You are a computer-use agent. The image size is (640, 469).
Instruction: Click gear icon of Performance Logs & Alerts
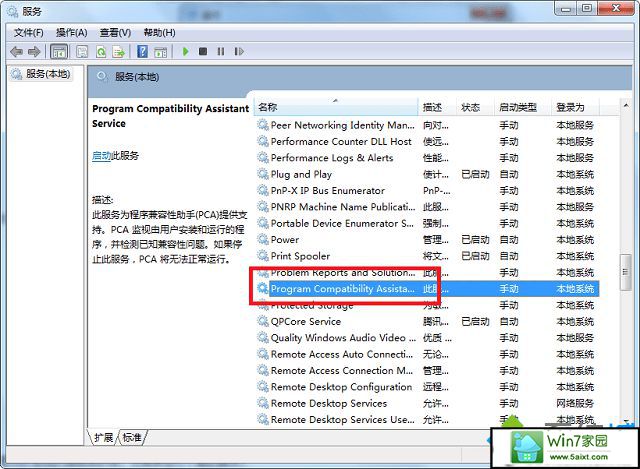tap(263, 158)
